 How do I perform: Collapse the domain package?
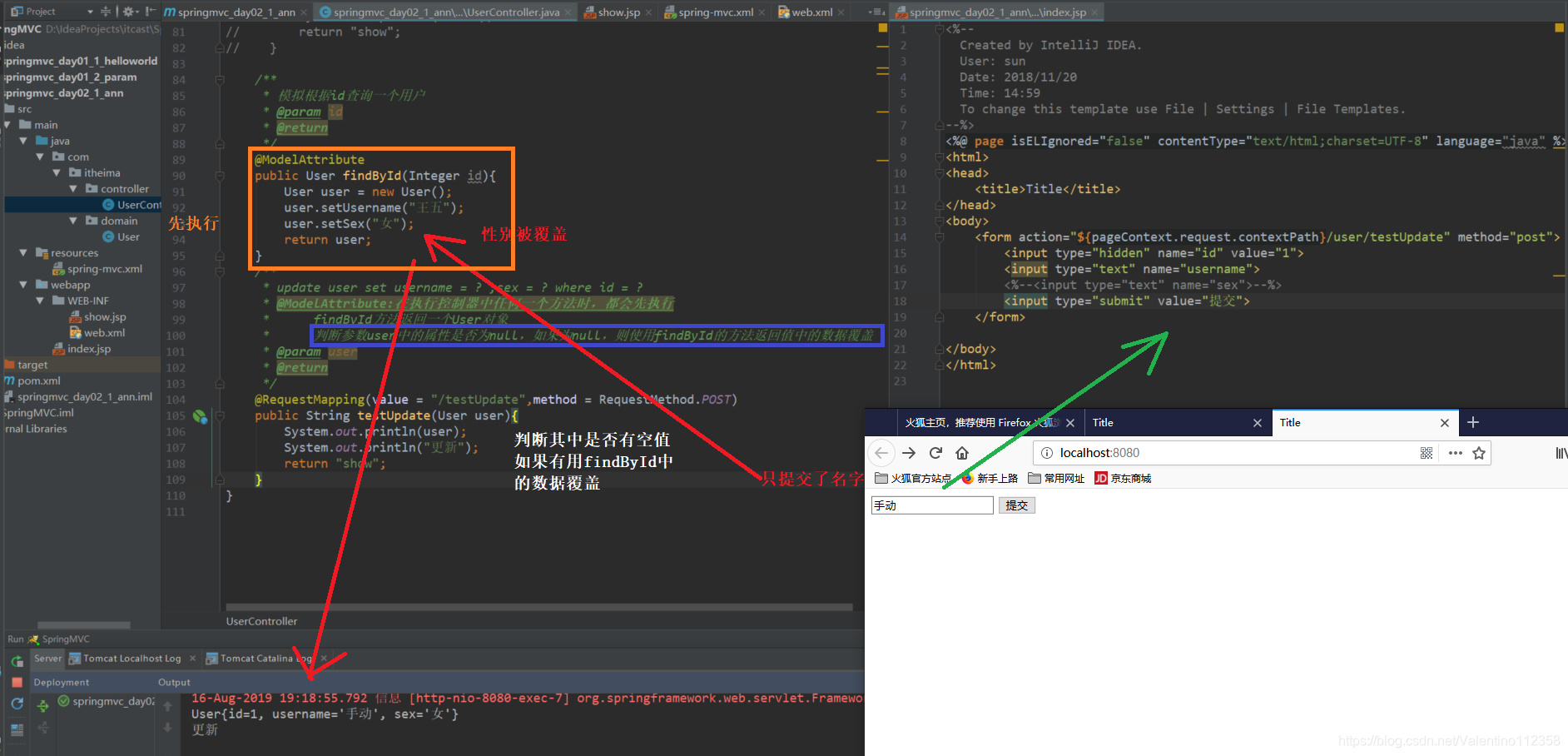73,221
